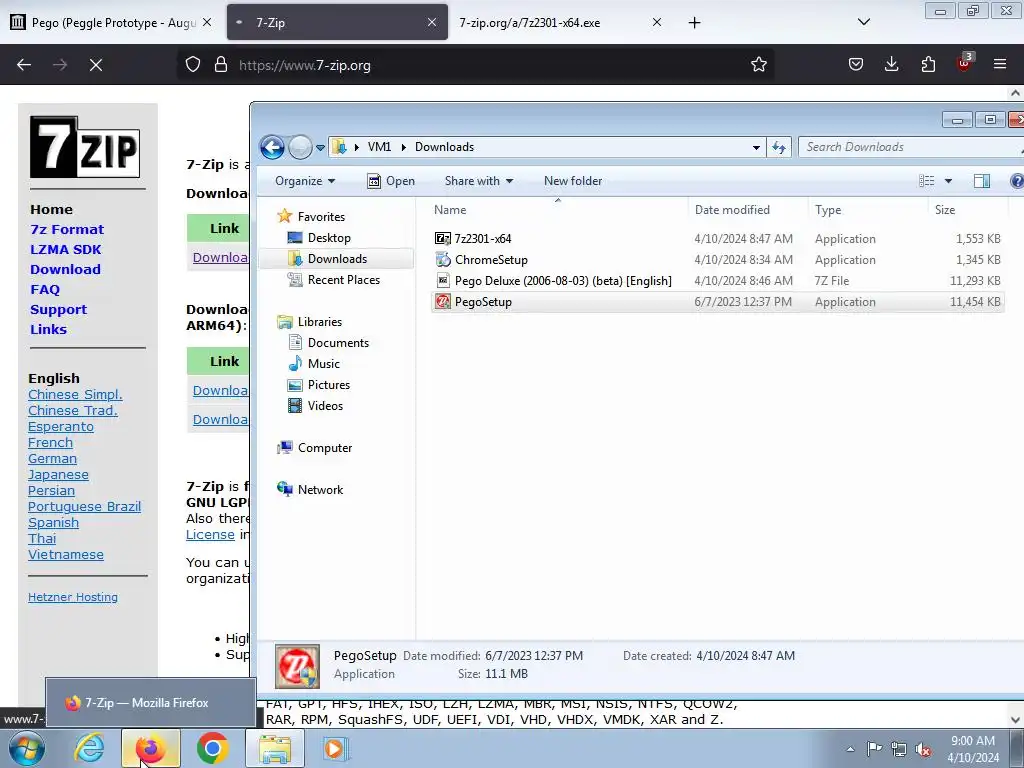Go back in Explorer window

pyautogui.click(x=272, y=147)
